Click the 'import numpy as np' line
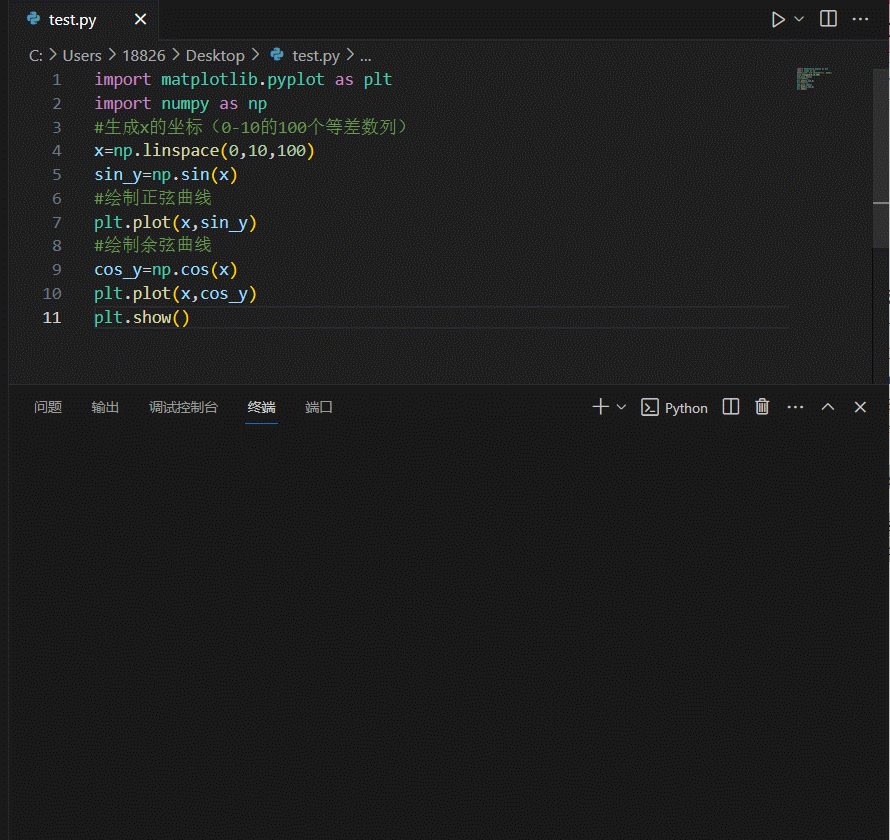Screen dimensions: 890x840 click(x=180, y=103)
